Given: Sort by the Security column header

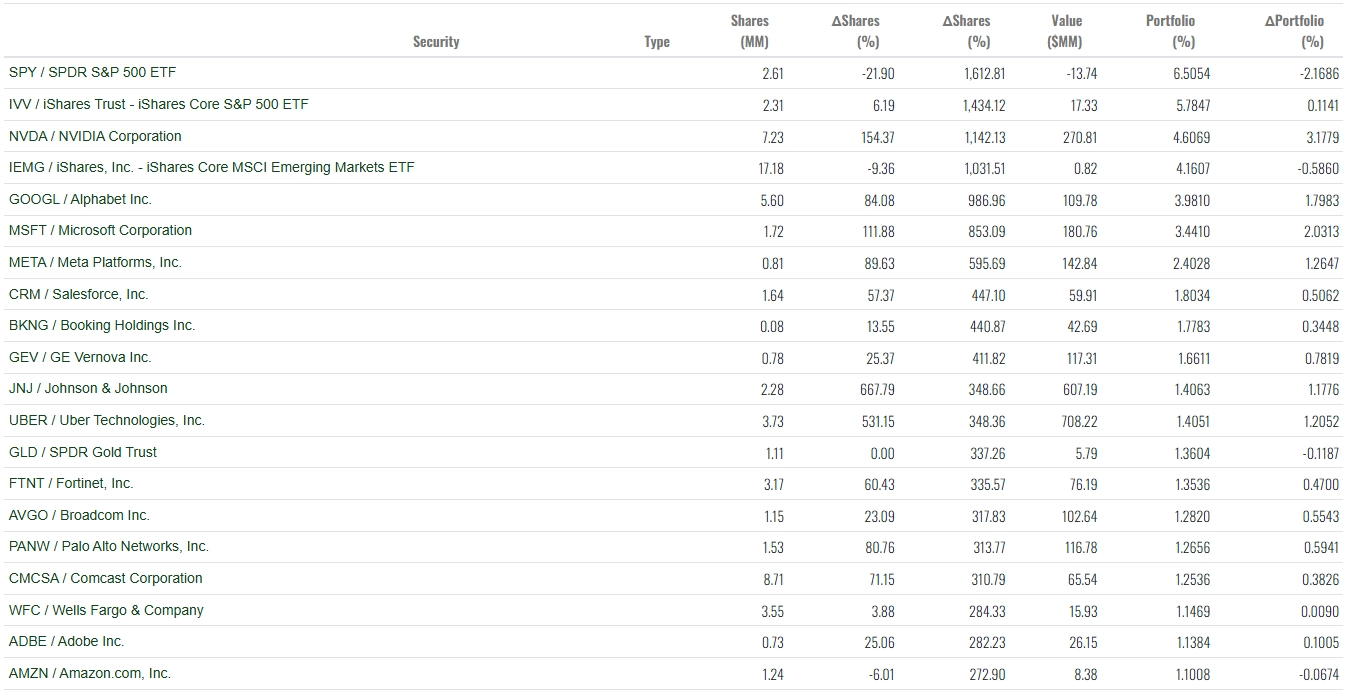Looking at the screenshot, I should point(436,41).
